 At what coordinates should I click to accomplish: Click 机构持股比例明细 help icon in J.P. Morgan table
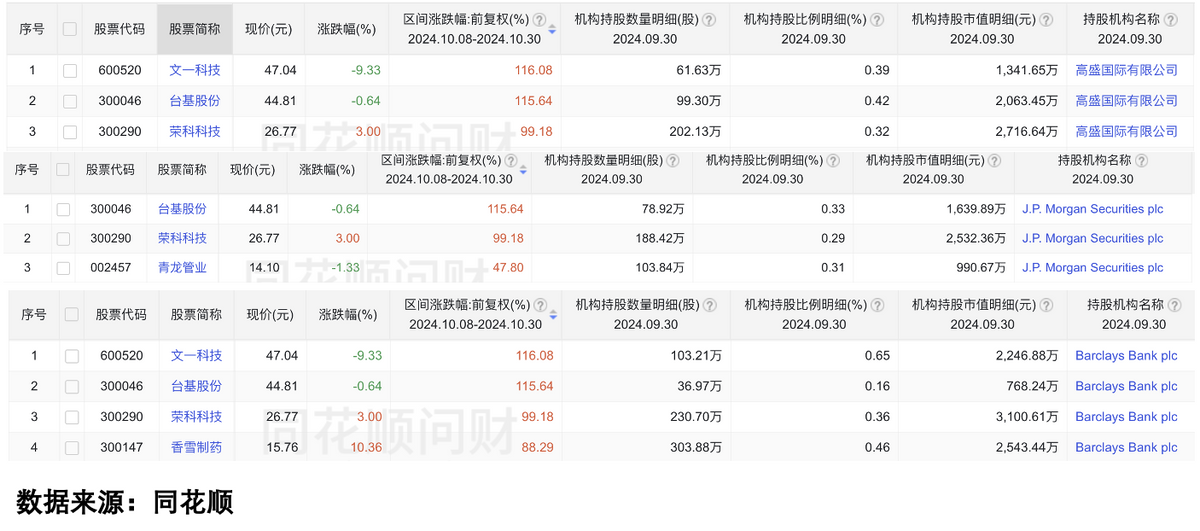point(832,161)
